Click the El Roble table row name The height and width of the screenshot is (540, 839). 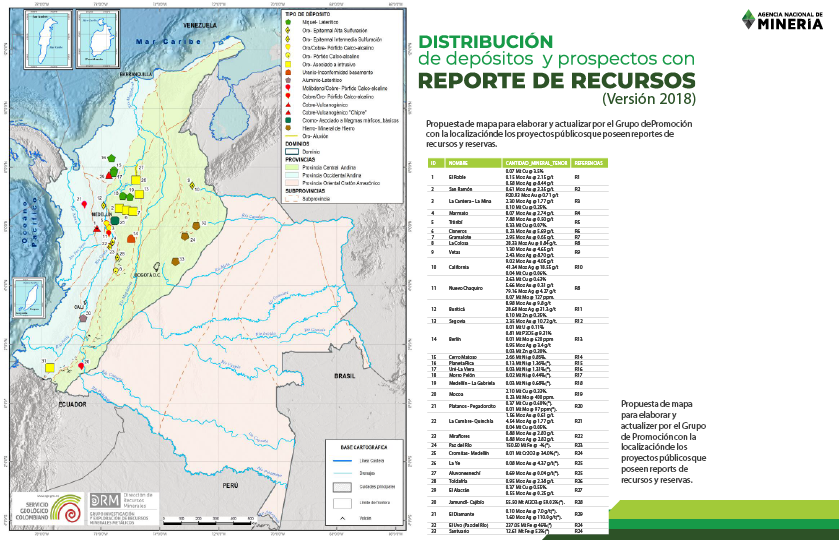(x=457, y=177)
